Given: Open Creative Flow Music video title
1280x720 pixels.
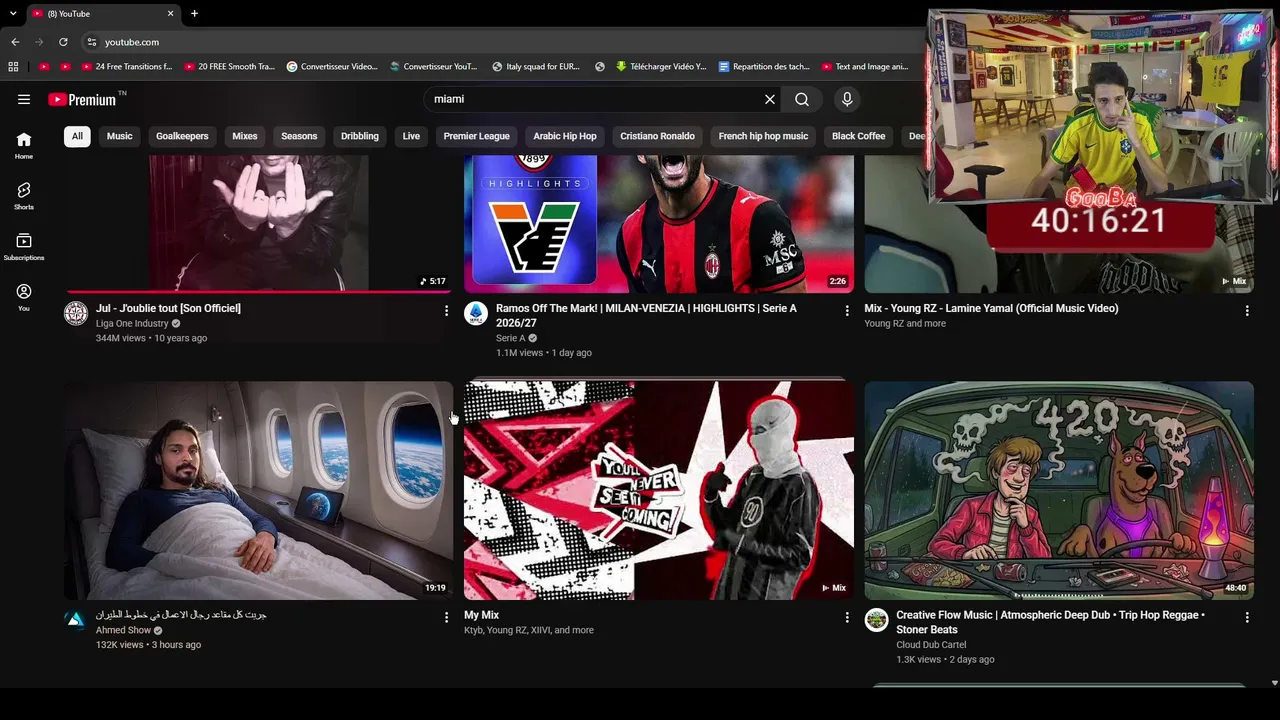Looking at the screenshot, I should pos(1050,622).
